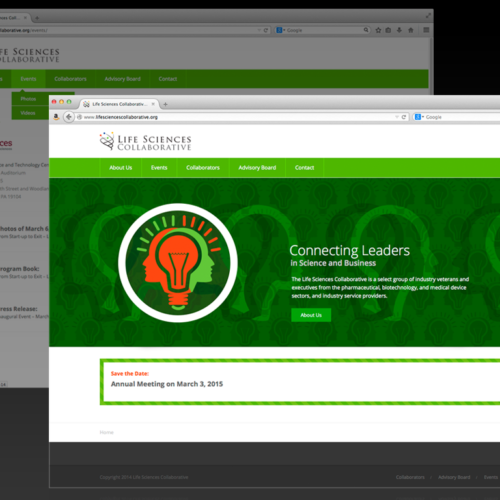The image size is (500, 500).
Task: Choose Videos from the Events submenu
Action: [x=30, y=113]
